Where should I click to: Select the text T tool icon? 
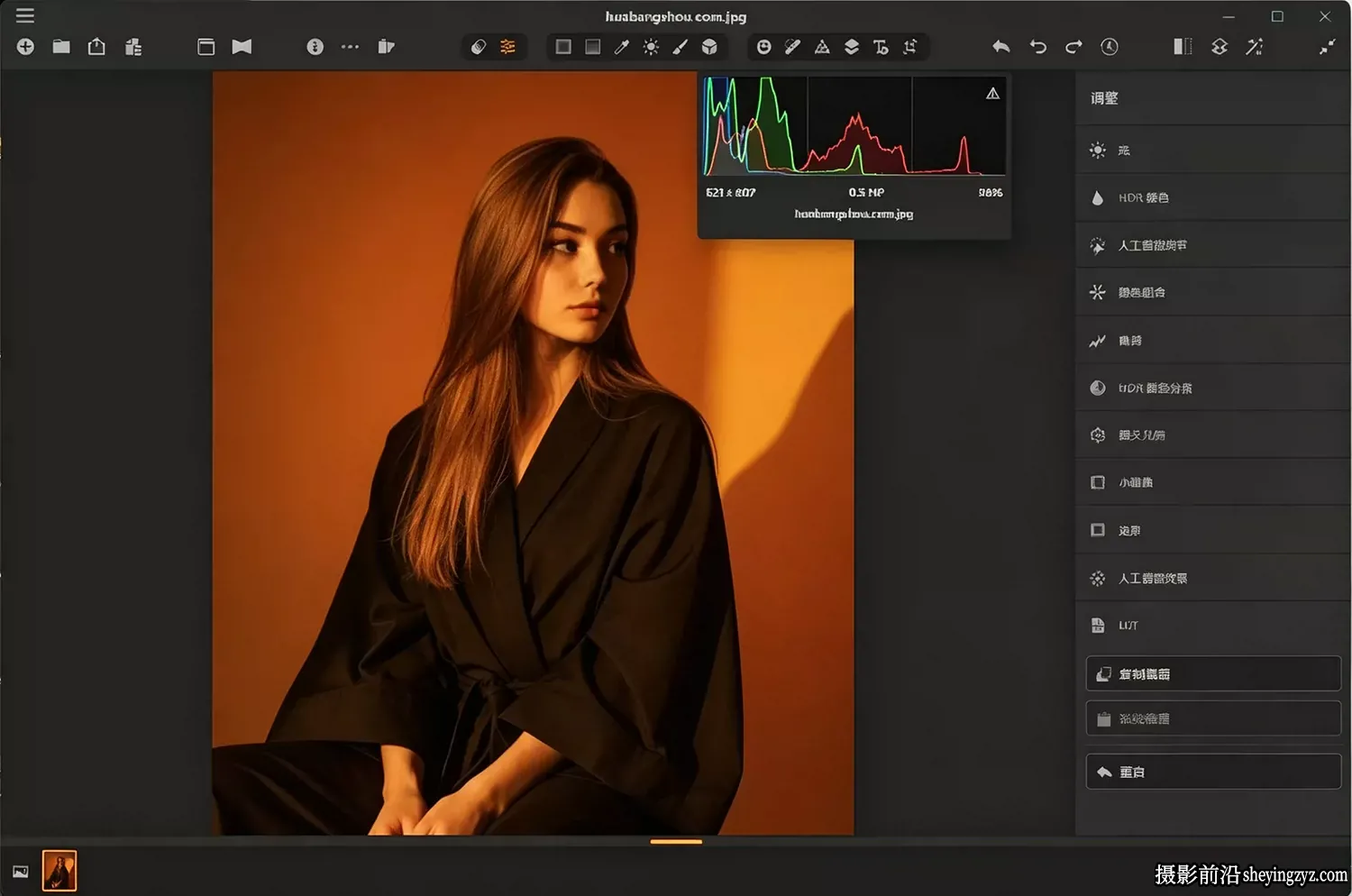click(881, 47)
